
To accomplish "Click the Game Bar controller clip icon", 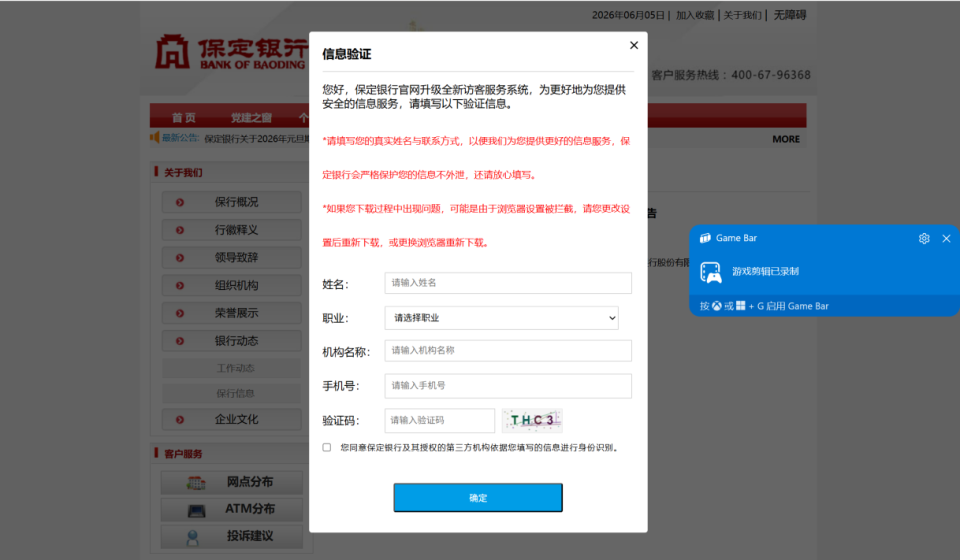I will [x=711, y=272].
